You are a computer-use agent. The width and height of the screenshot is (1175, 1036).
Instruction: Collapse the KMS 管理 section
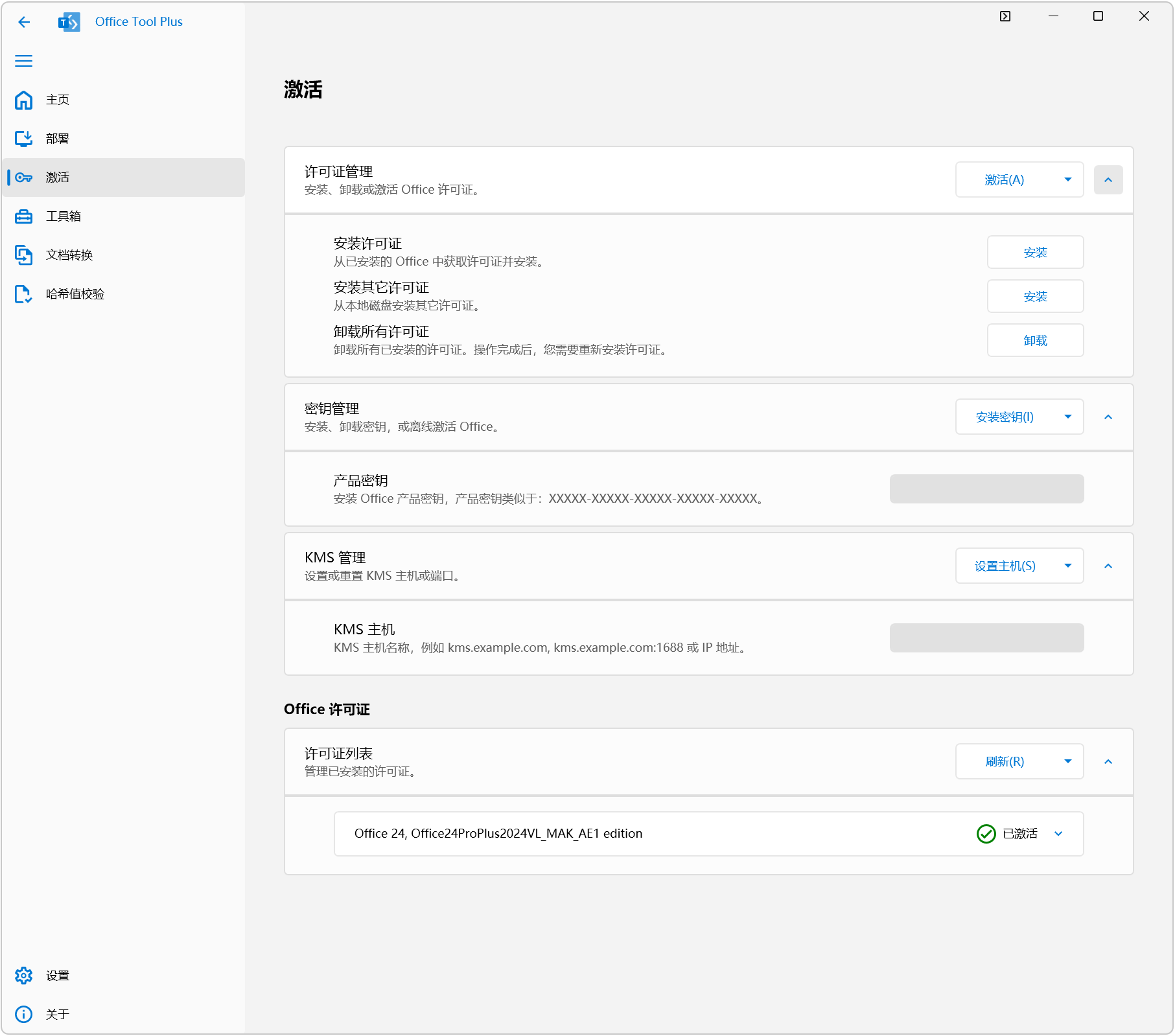(x=1108, y=566)
